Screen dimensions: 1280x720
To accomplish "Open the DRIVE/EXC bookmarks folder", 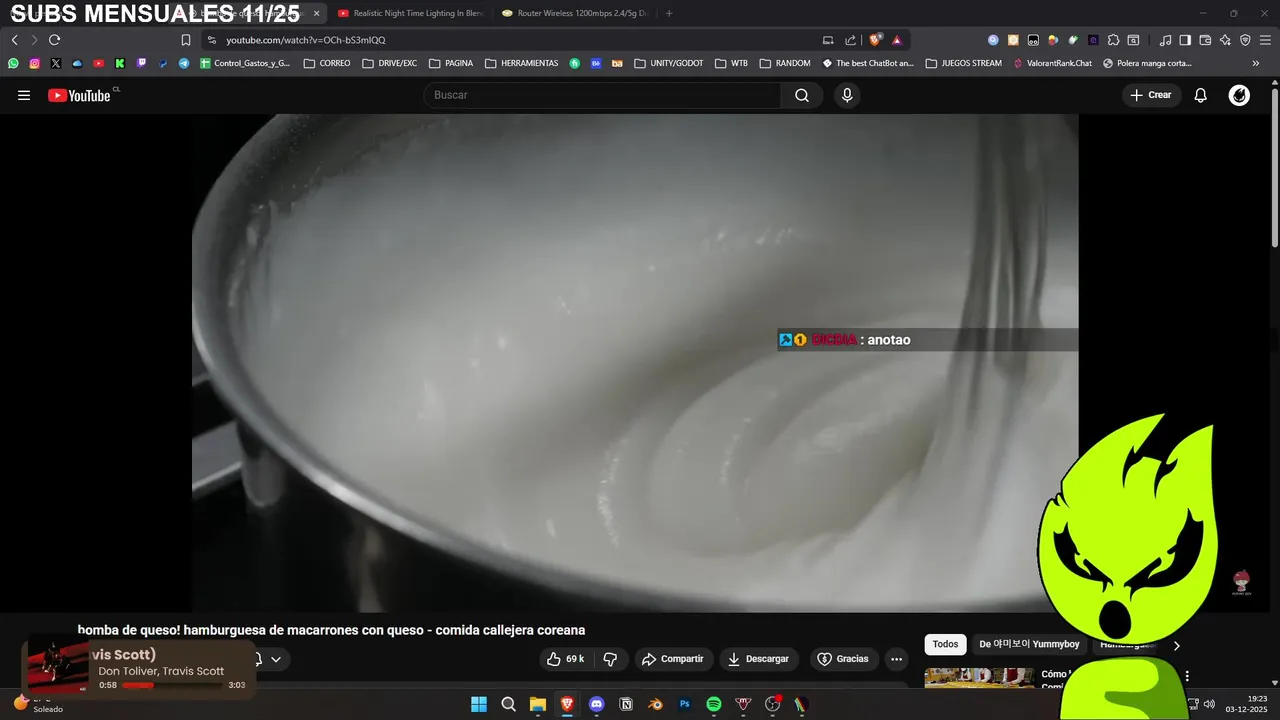I will coord(390,63).
